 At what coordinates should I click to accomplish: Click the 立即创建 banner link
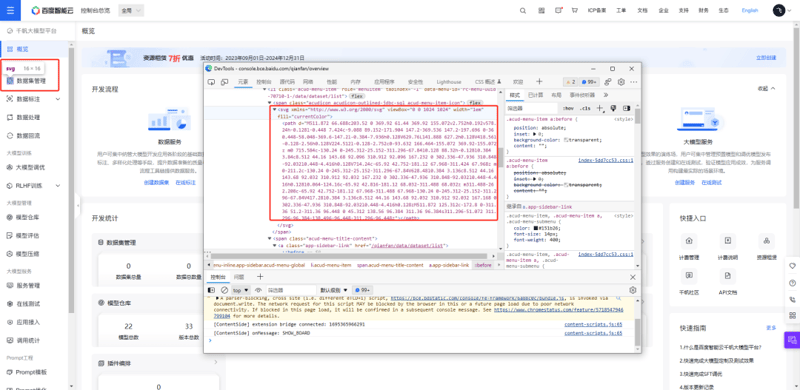(x=766, y=58)
